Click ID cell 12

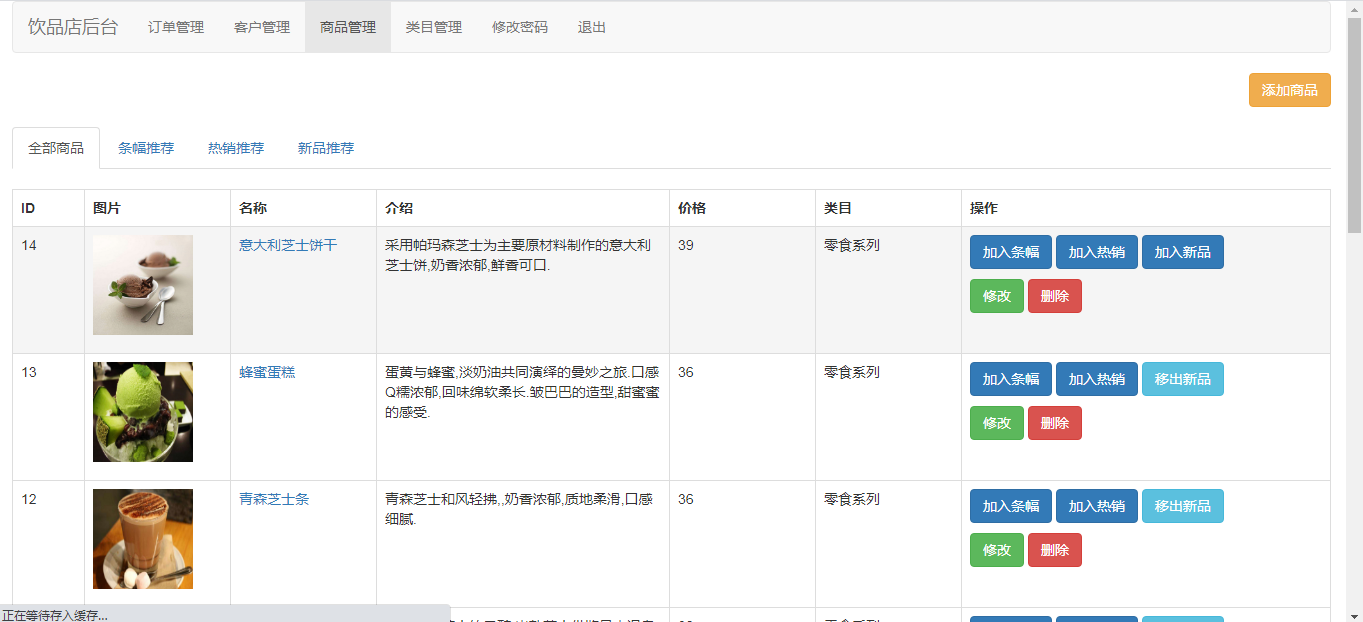tap(29, 499)
